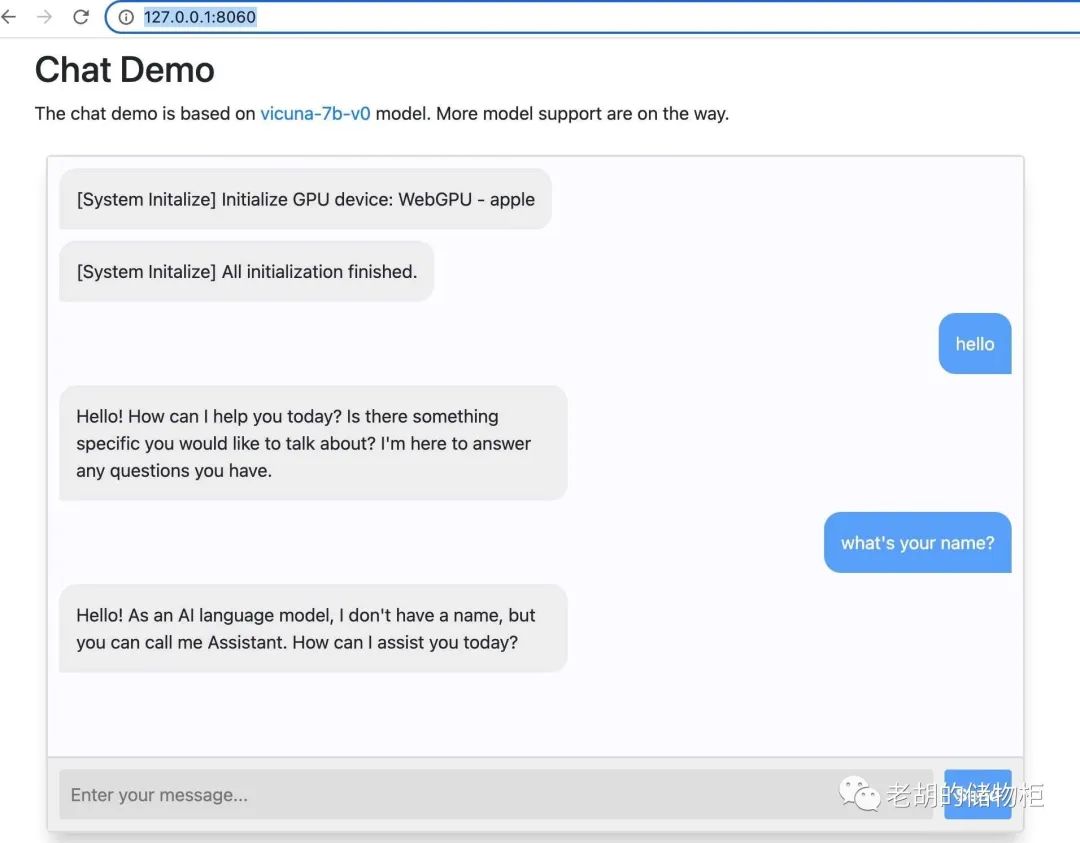Click the reply starting "Hello! As an AI language model"
Screen dimensions: 1080x843
[x=313, y=628]
